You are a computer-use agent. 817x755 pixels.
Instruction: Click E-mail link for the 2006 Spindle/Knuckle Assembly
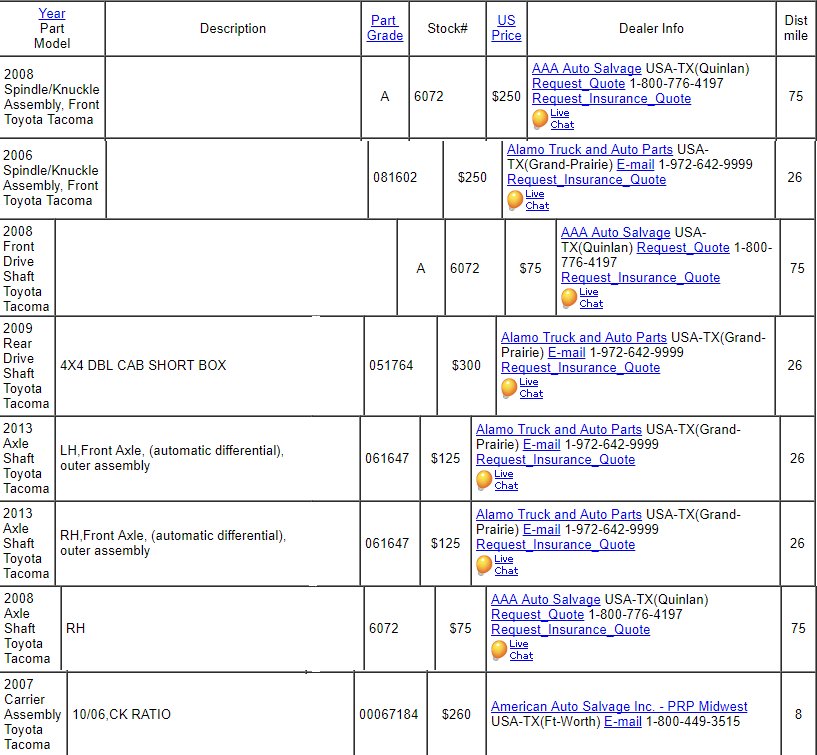635,165
